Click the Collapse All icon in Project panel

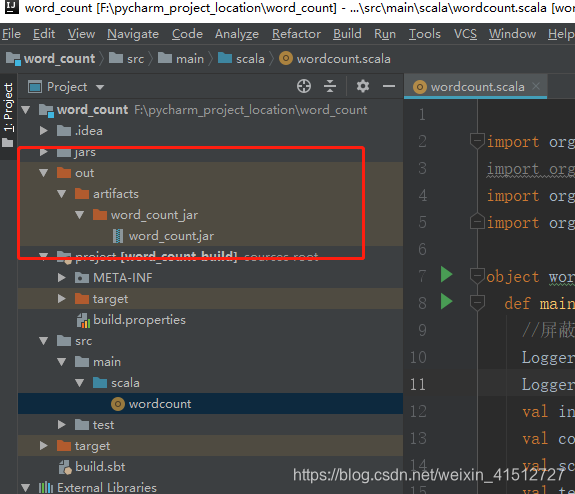point(330,87)
